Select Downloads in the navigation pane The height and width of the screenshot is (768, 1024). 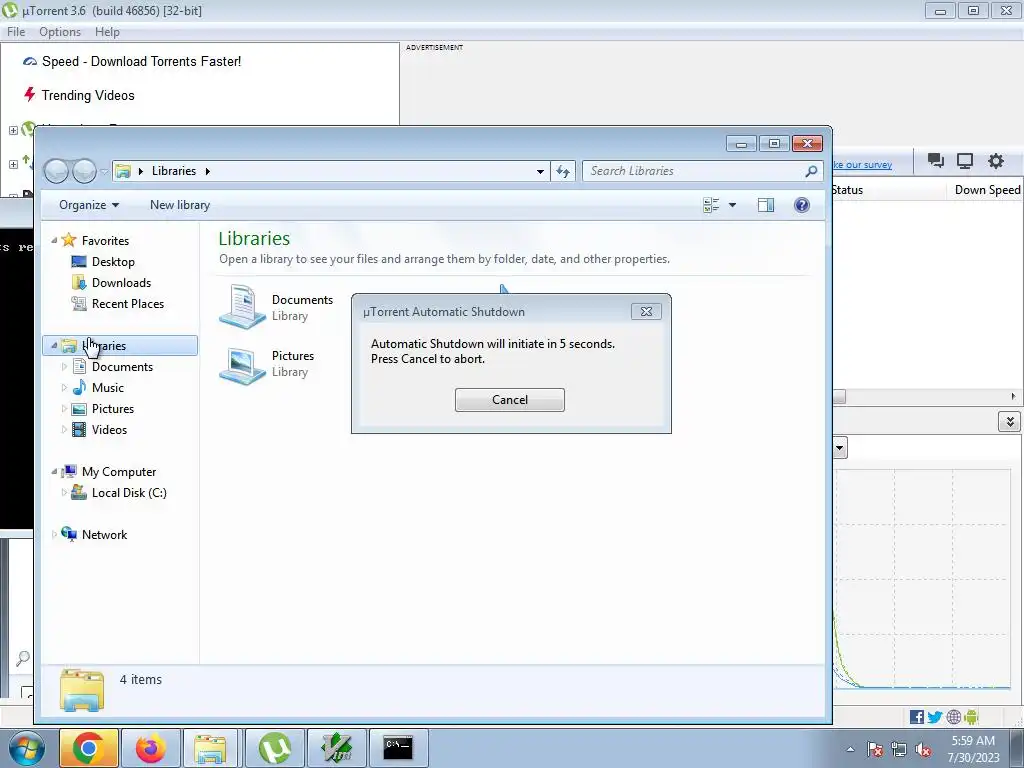pyautogui.click(x=121, y=283)
